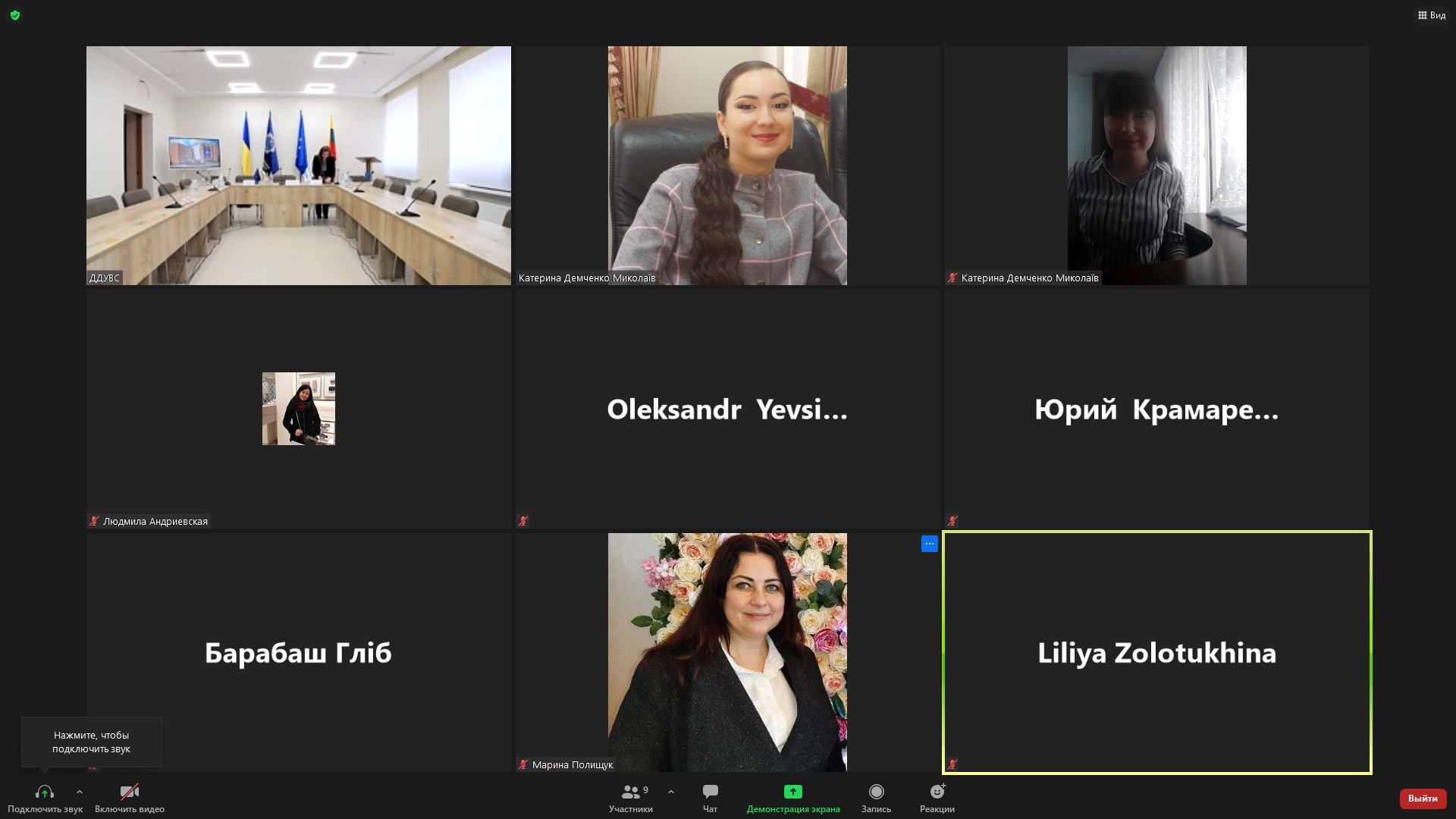Click the ДДУВС name label
The image size is (1456, 819).
tap(105, 278)
